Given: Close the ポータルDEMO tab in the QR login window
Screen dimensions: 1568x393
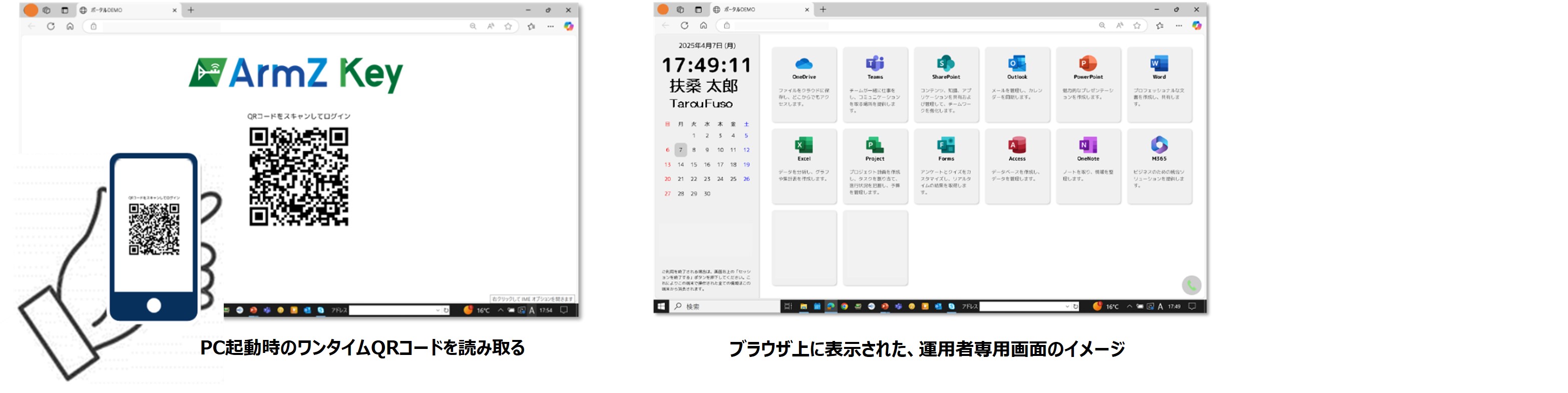Looking at the screenshot, I should (174, 10).
